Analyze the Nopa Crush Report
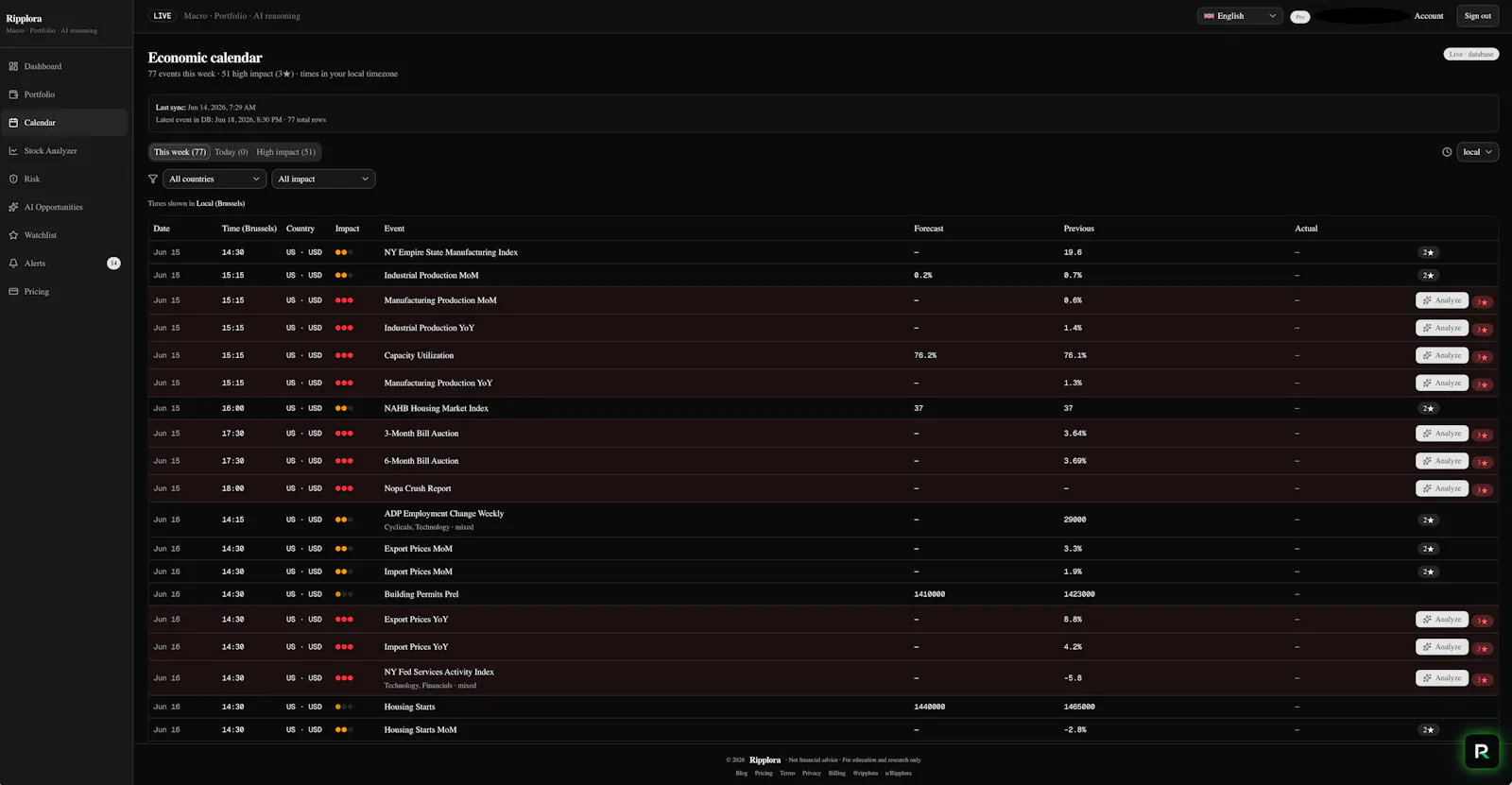 tap(1442, 488)
